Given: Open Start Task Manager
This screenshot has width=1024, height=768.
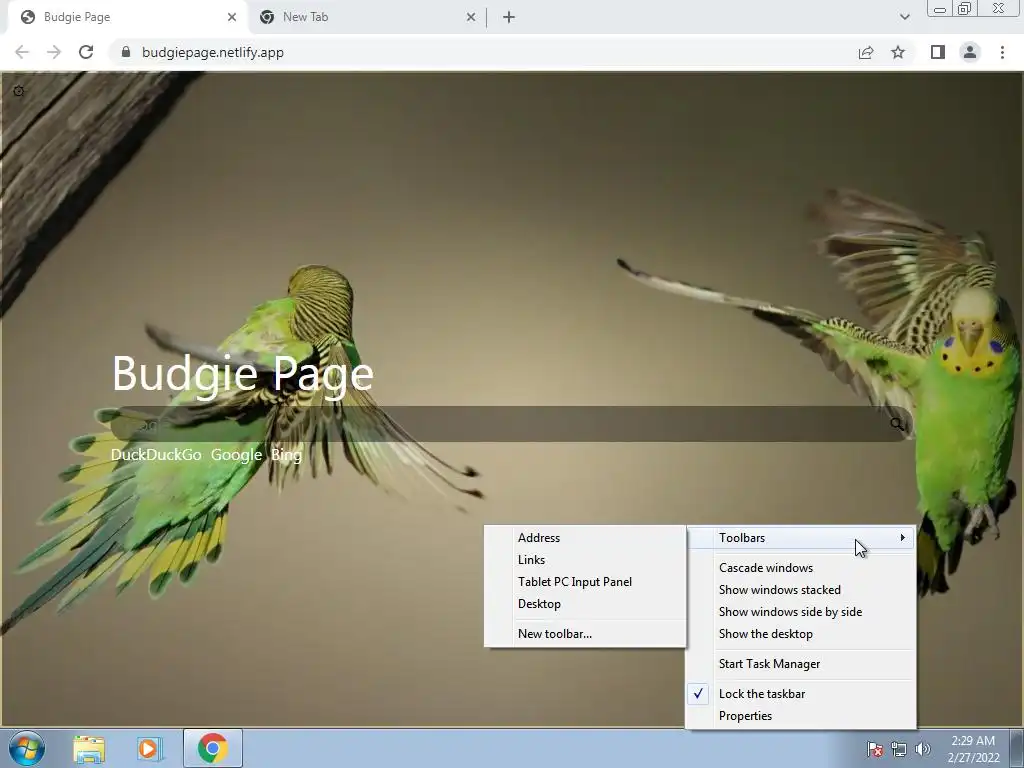Looking at the screenshot, I should (x=801, y=664).
